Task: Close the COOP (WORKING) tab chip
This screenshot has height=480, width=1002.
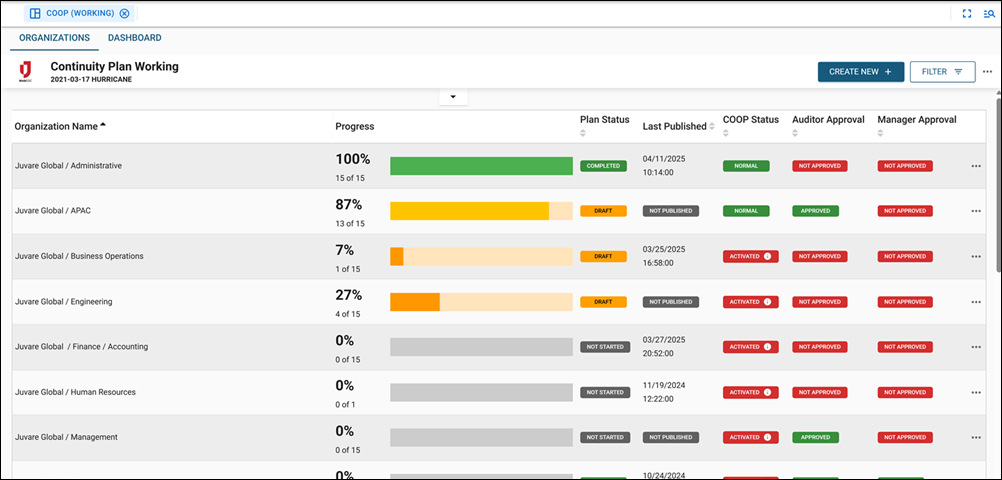Action: pyautogui.click(x=124, y=14)
